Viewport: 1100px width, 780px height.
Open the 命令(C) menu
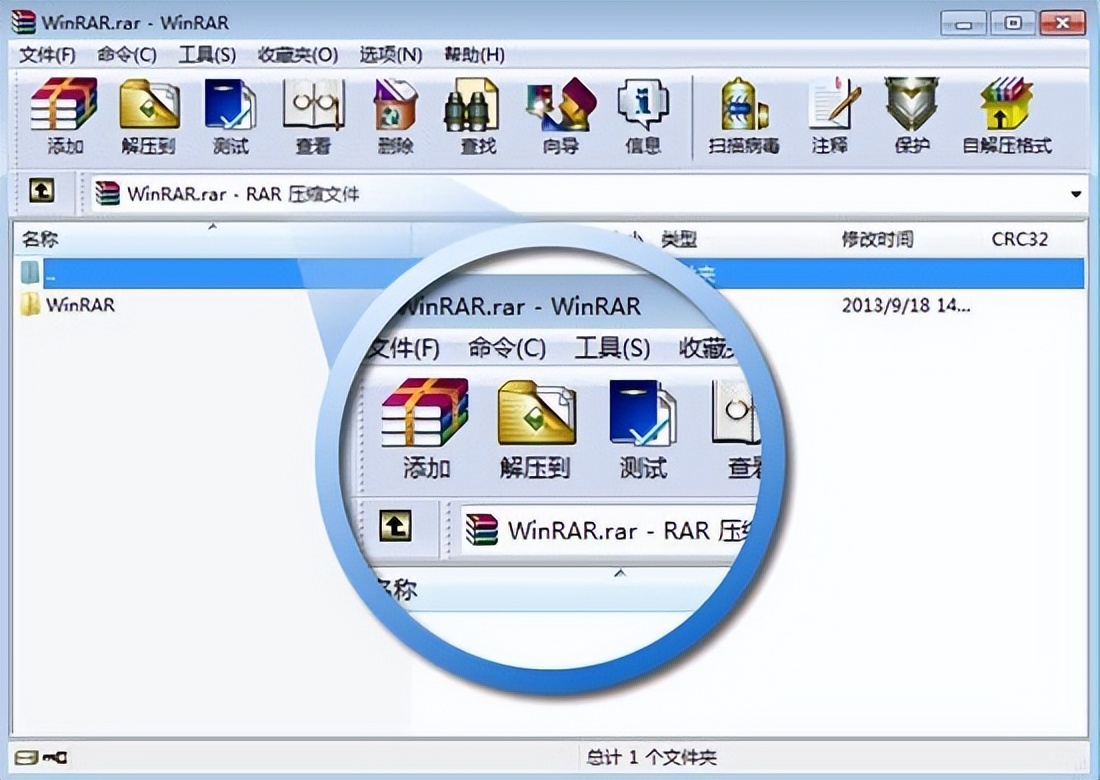[127, 55]
